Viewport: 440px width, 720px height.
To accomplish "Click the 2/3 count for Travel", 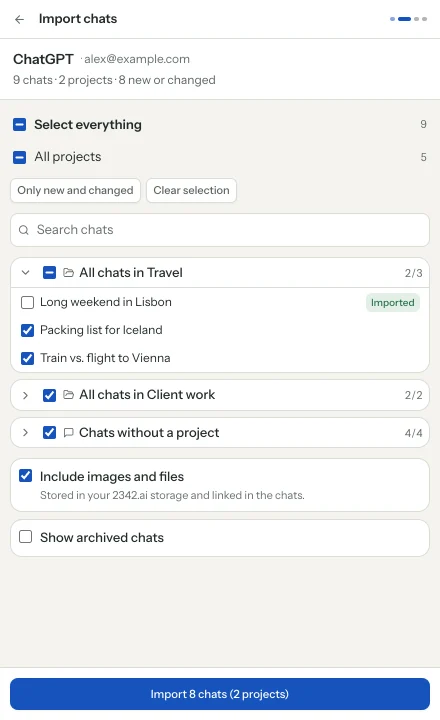I will [x=413, y=273].
